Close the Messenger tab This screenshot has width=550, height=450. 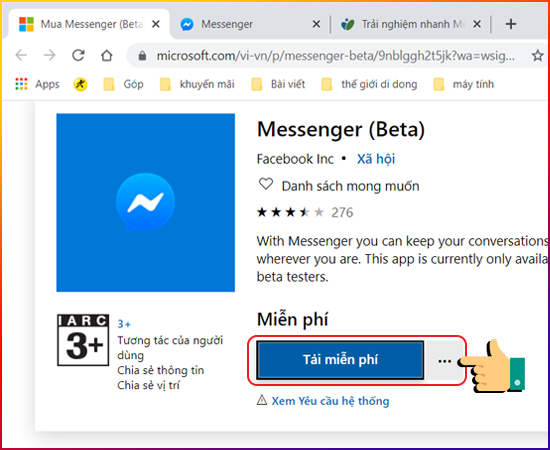(316, 24)
